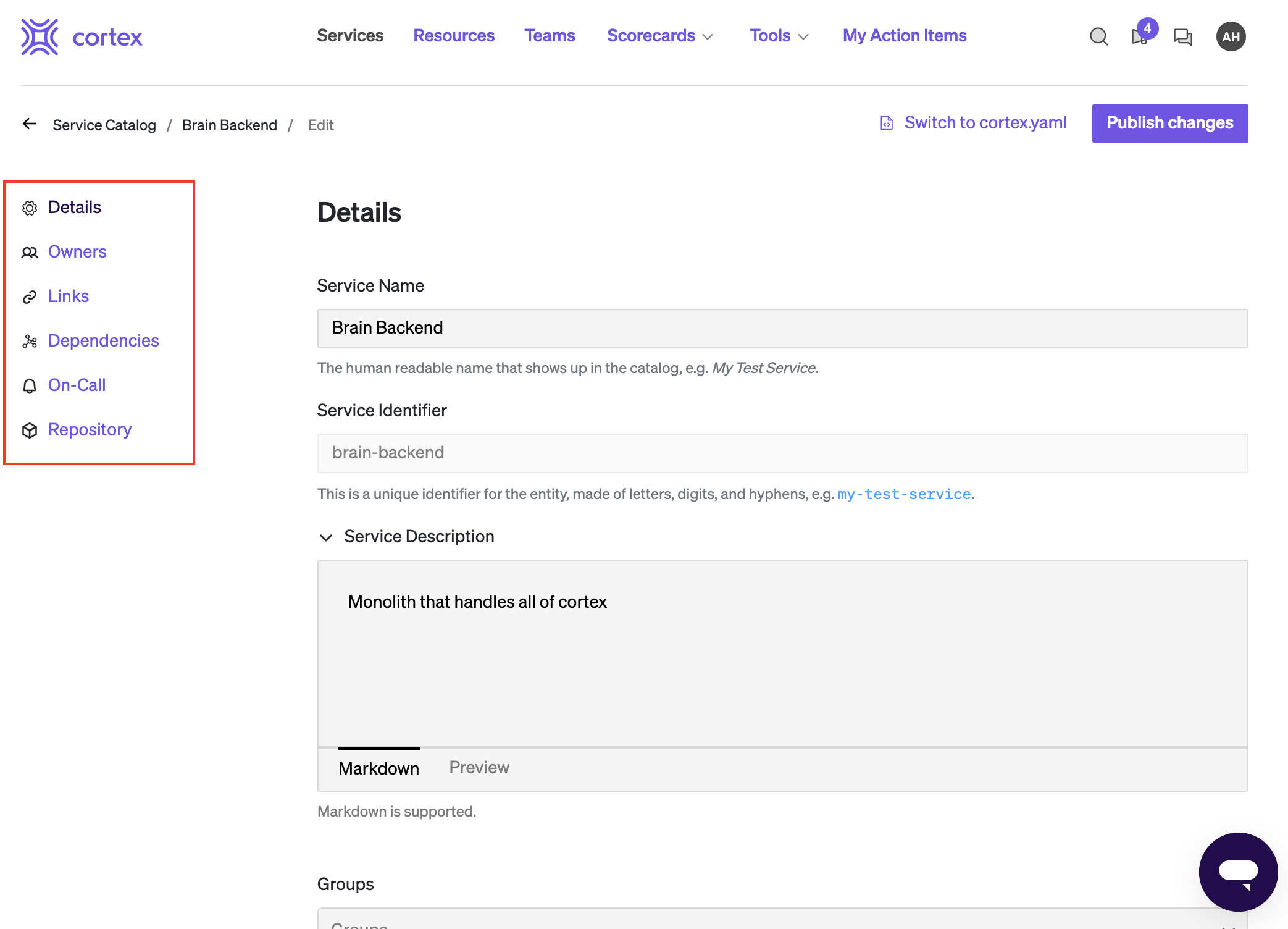Select Repository in the sidebar
This screenshot has width=1288, height=929.
pyautogui.click(x=90, y=430)
